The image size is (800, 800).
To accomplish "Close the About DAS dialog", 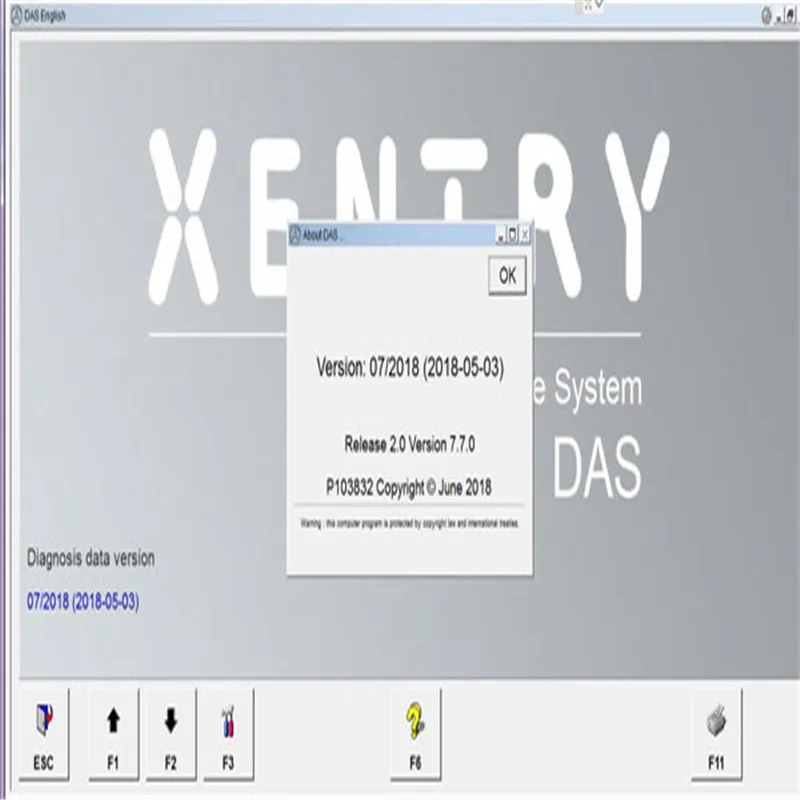I will click(x=525, y=235).
